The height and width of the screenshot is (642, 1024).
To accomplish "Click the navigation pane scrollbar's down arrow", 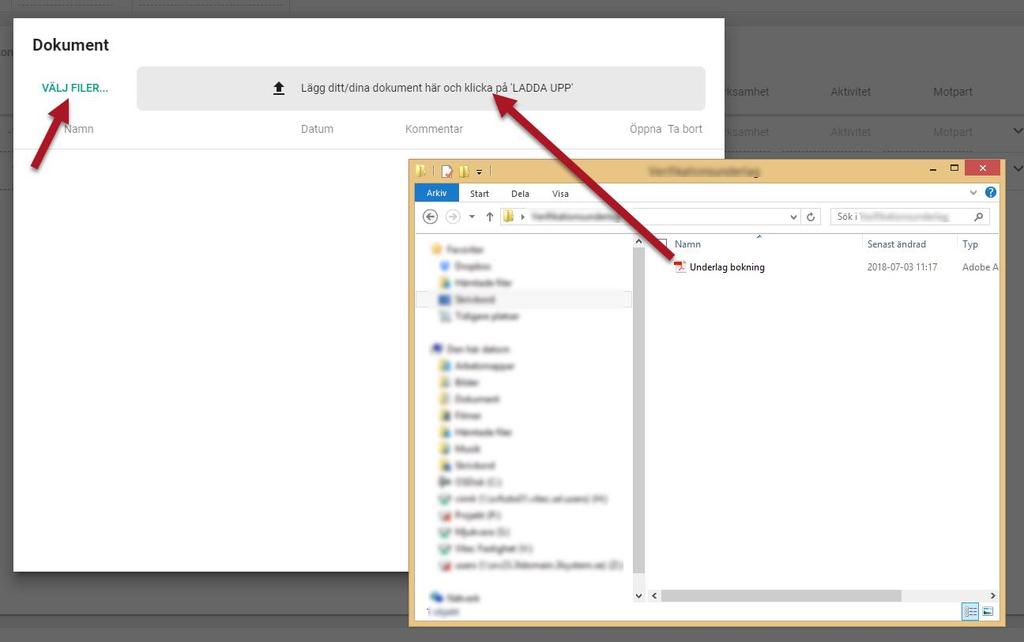I will (639, 596).
